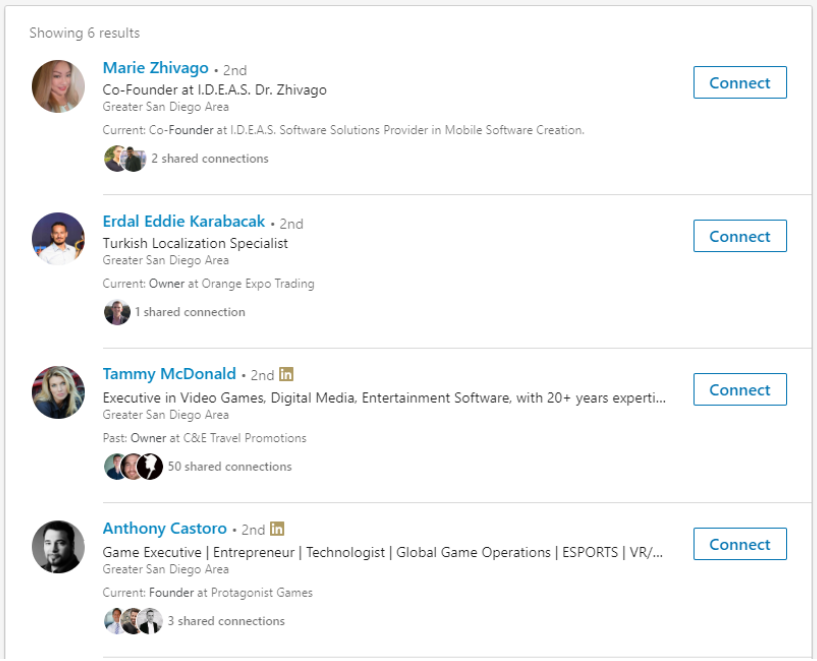The image size is (817, 661).
Task: Click third shared connection avatar under Tammy McDonald
Action: (150, 464)
